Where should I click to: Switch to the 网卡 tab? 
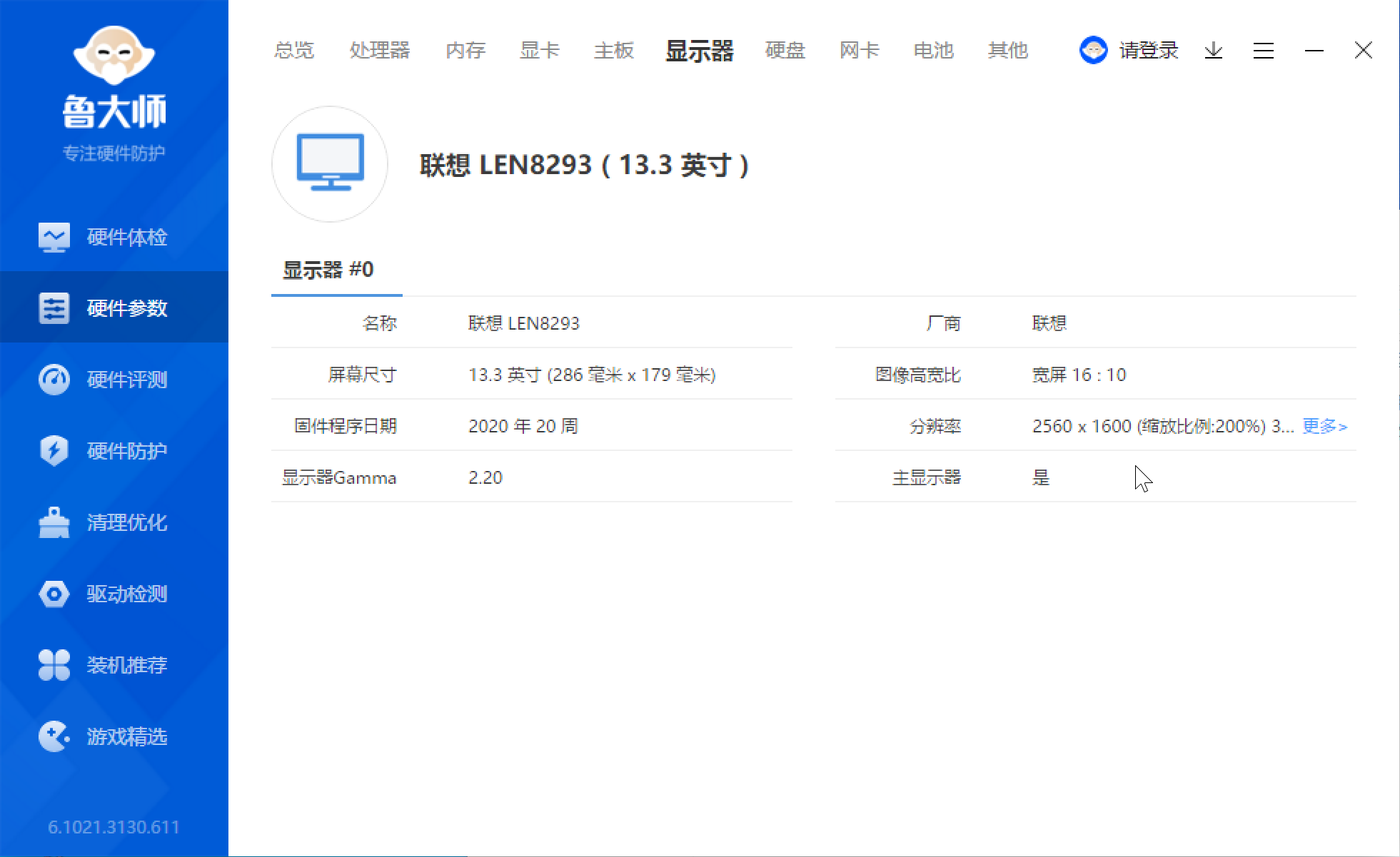[x=860, y=51]
